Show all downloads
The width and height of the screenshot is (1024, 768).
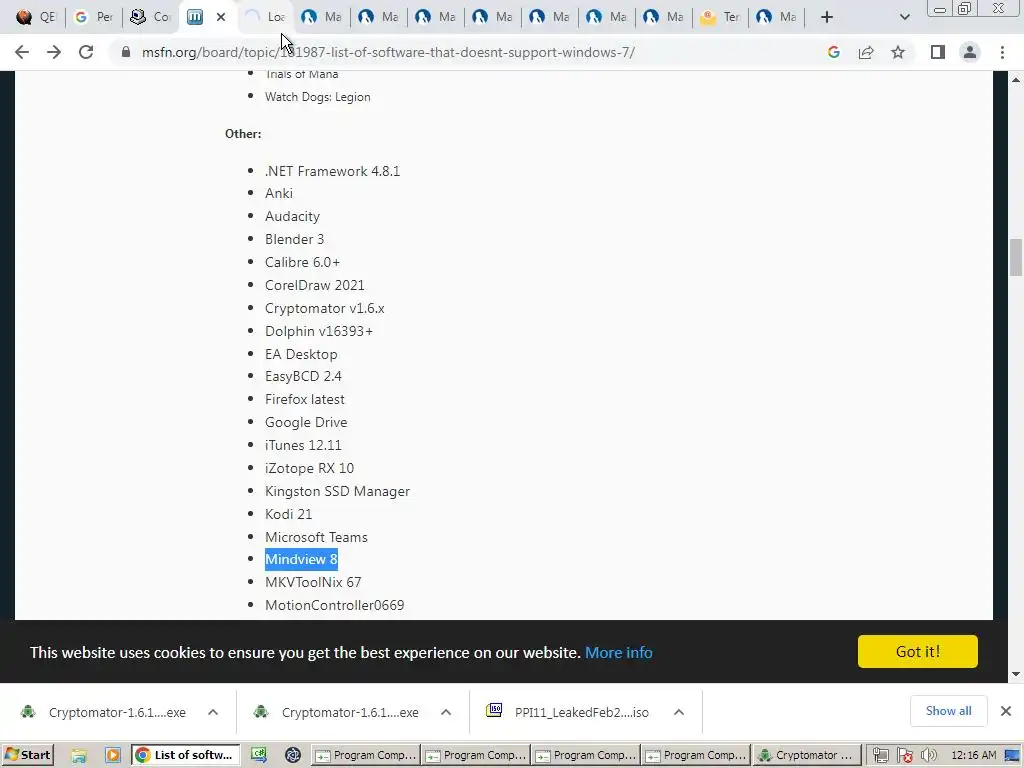pos(948,711)
